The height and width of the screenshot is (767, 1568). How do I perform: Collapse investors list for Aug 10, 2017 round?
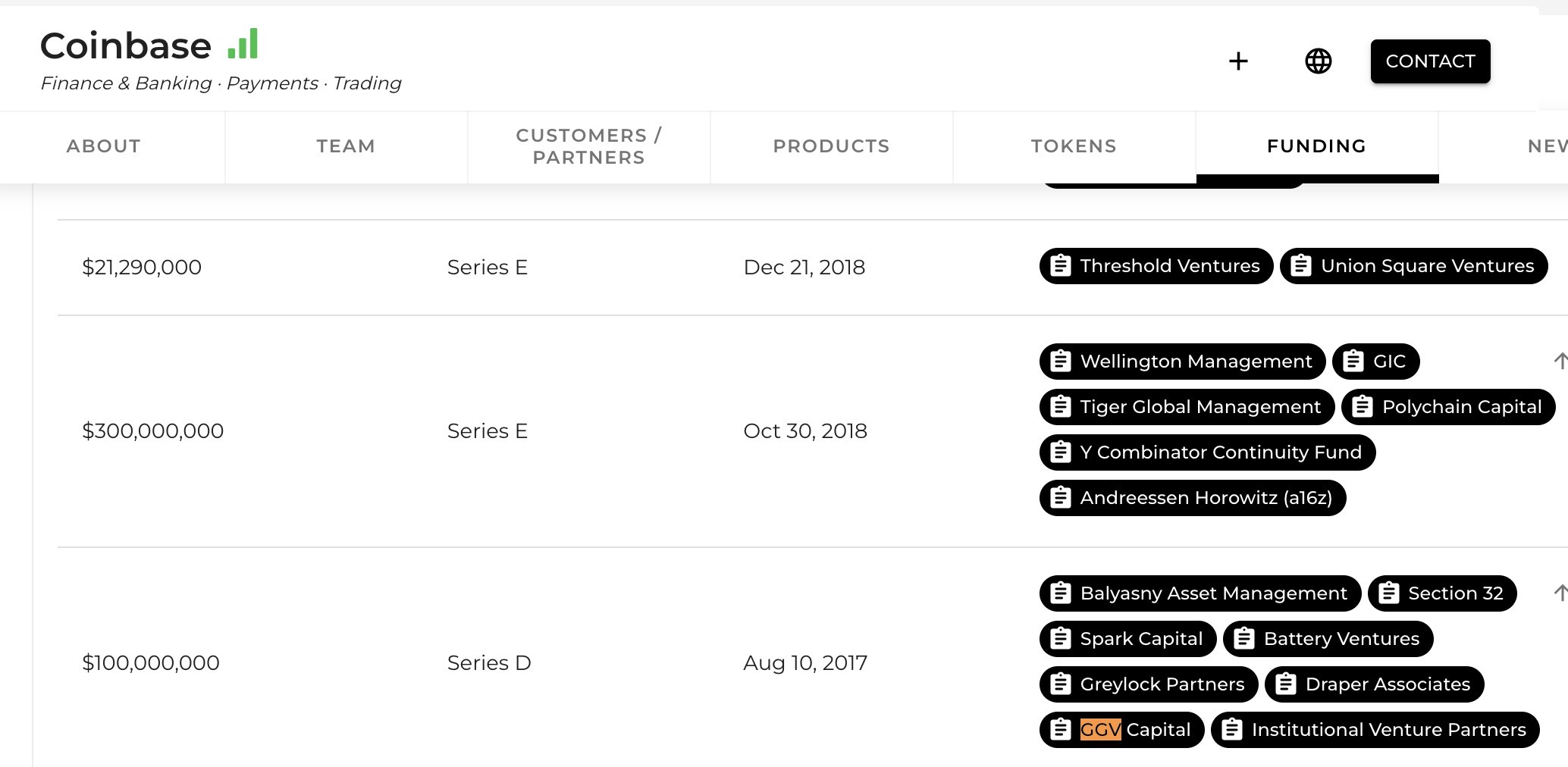pyautogui.click(x=1560, y=593)
